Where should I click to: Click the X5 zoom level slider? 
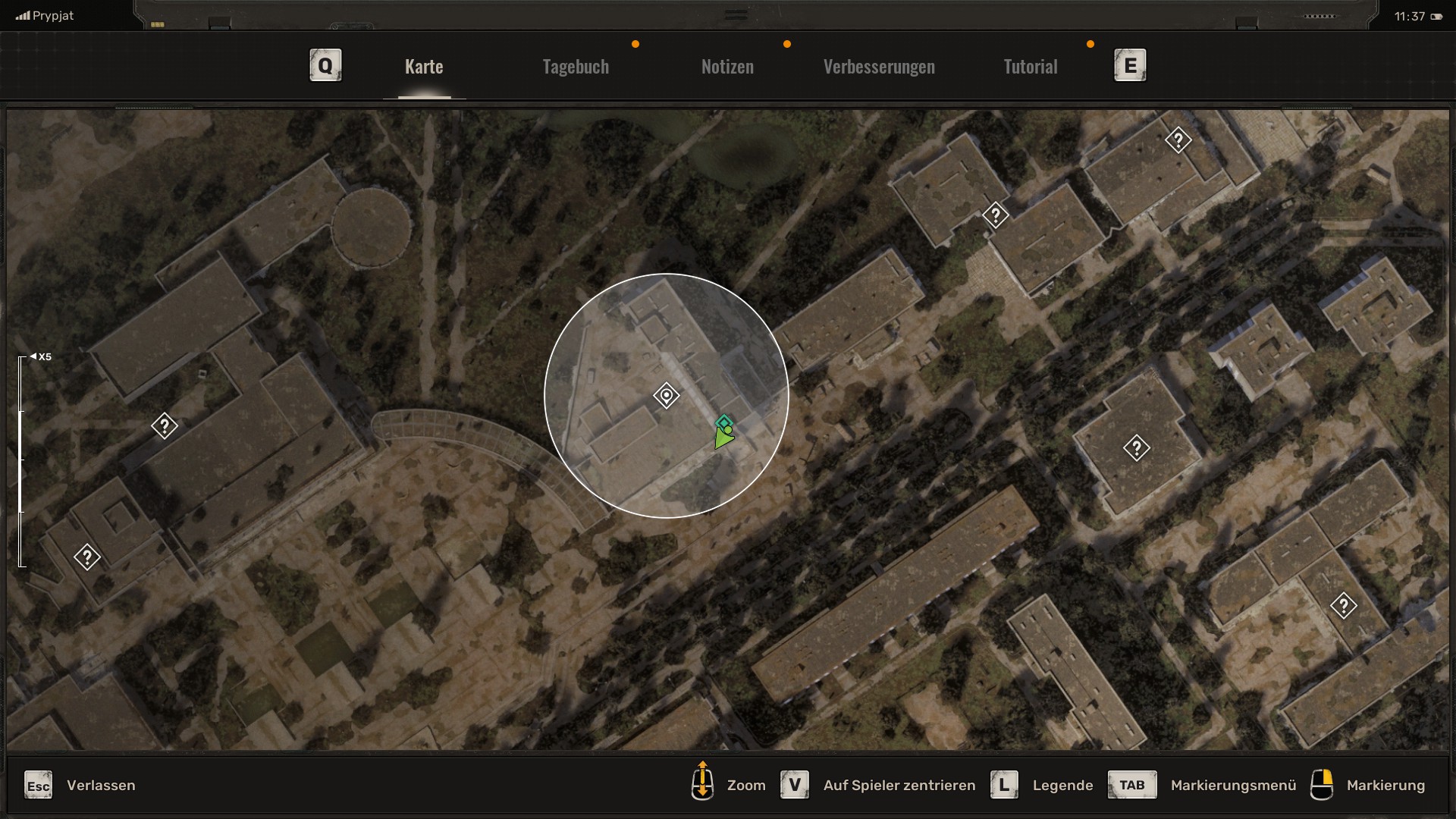[21, 460]
